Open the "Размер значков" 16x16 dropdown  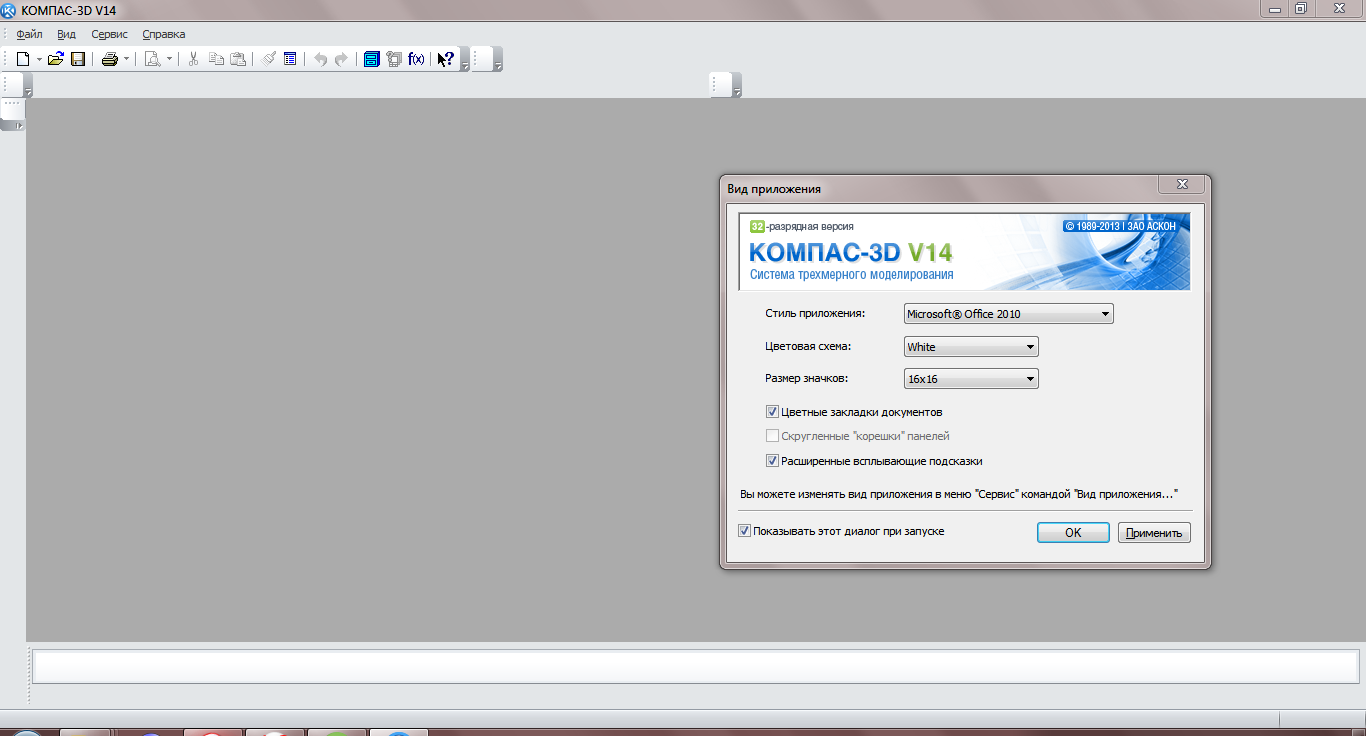pyautogui.click(x=970, y=379)
